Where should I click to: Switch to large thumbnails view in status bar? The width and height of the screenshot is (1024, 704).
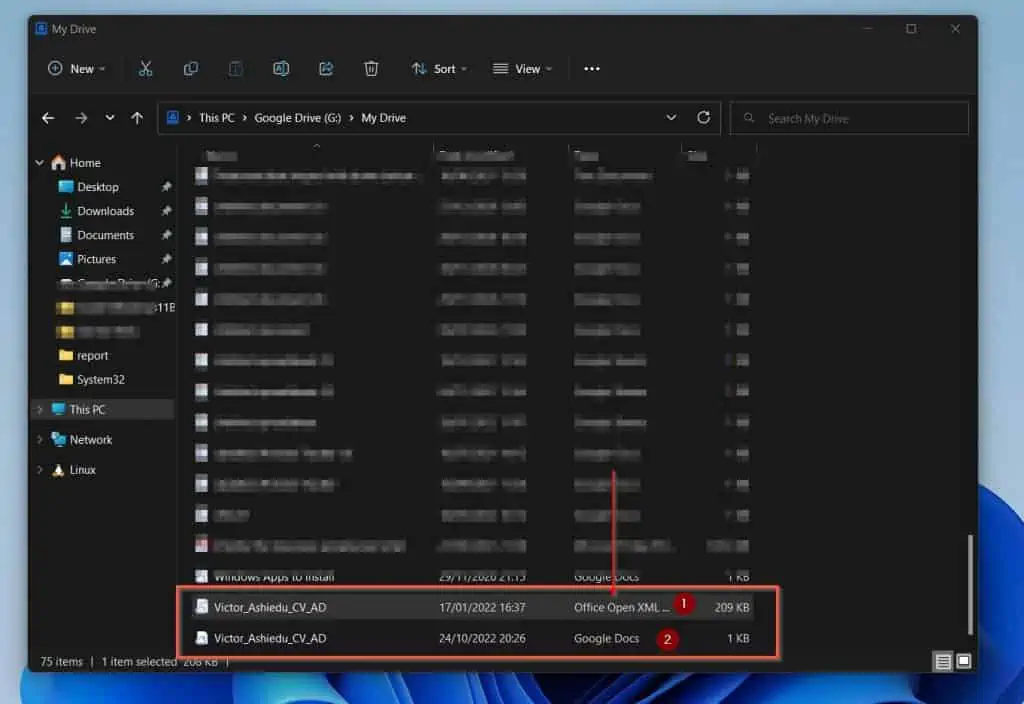[x=964, y=661]
